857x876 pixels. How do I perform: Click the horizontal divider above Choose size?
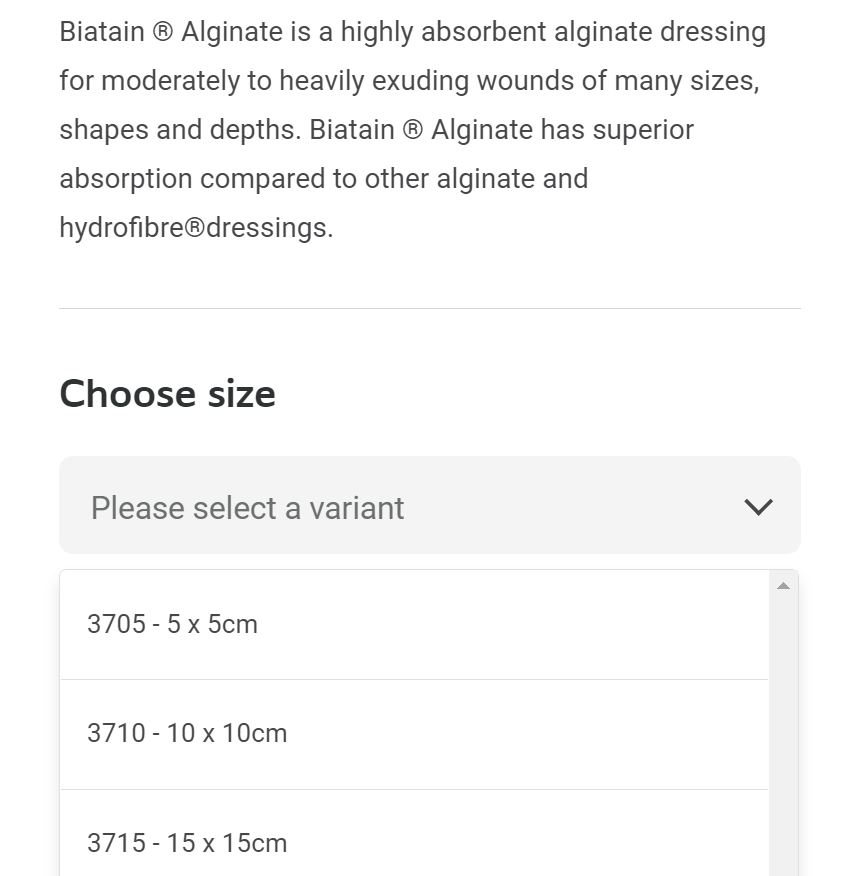[429, 309]
